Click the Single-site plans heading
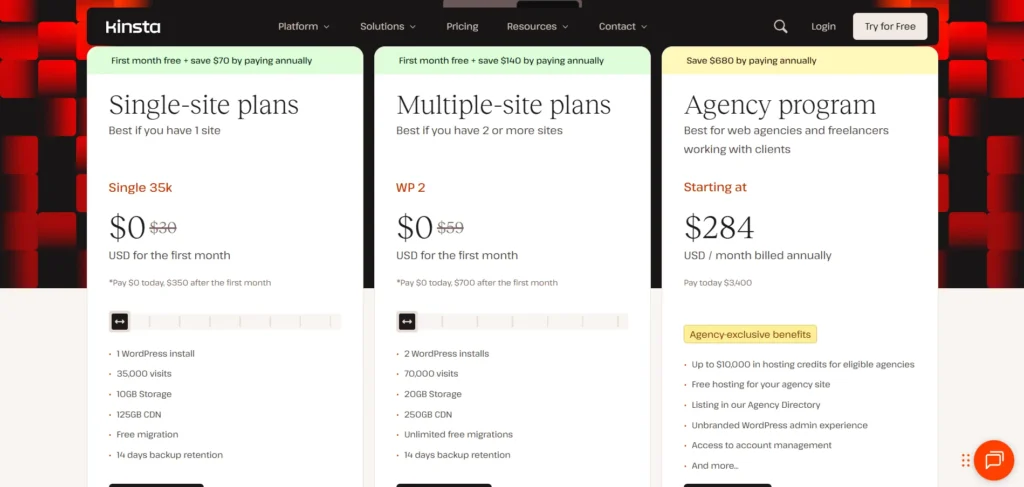Viewport: 1024px width, 487px height. tap(204, 105)
